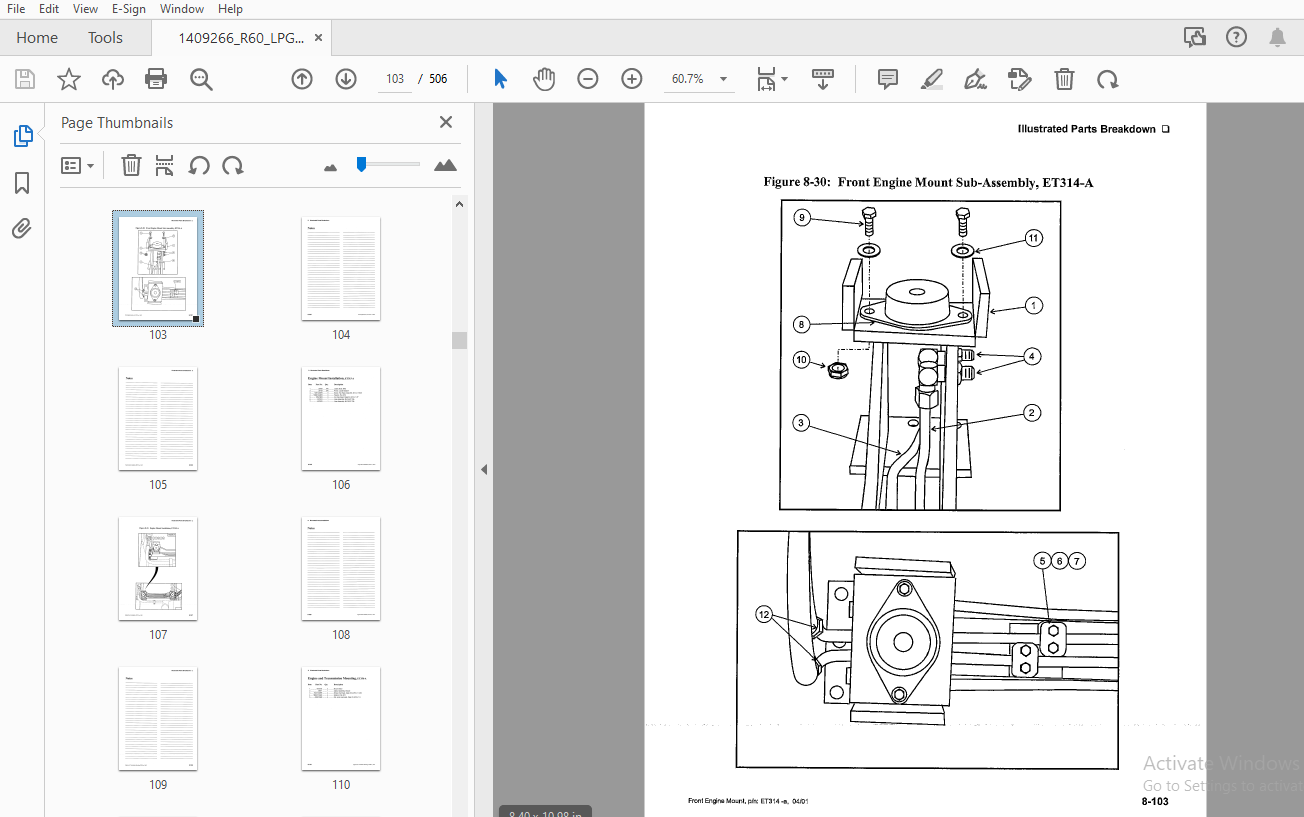Select page 103 thumbnail
The image size is (1304, 817).
158,268
